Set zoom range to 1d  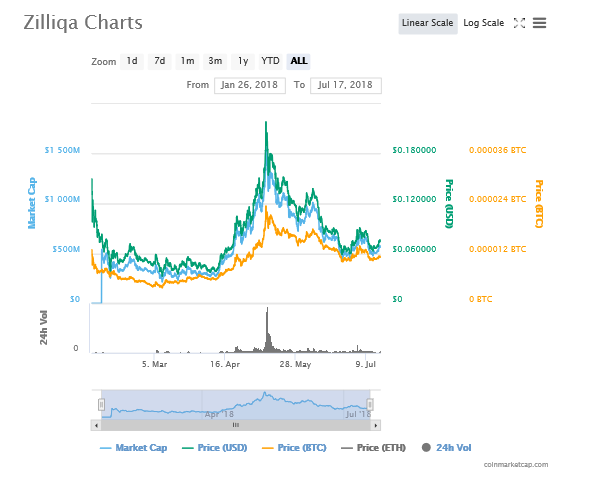click(x=132, y=61)
